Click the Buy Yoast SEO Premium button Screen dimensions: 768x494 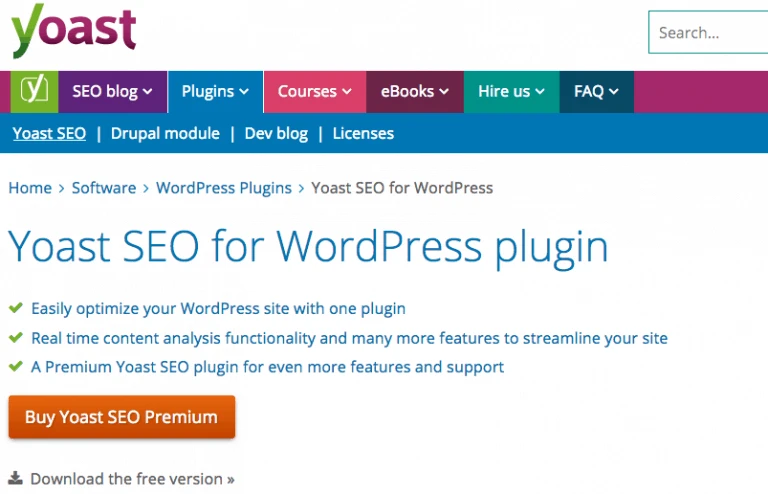coord(122,417)
